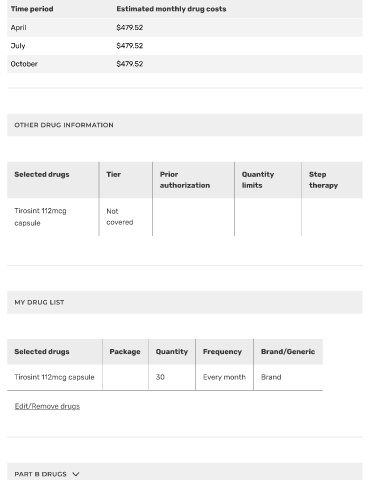Select the My Drug List section header
370x480 pixels.
[x=185, y=302]
